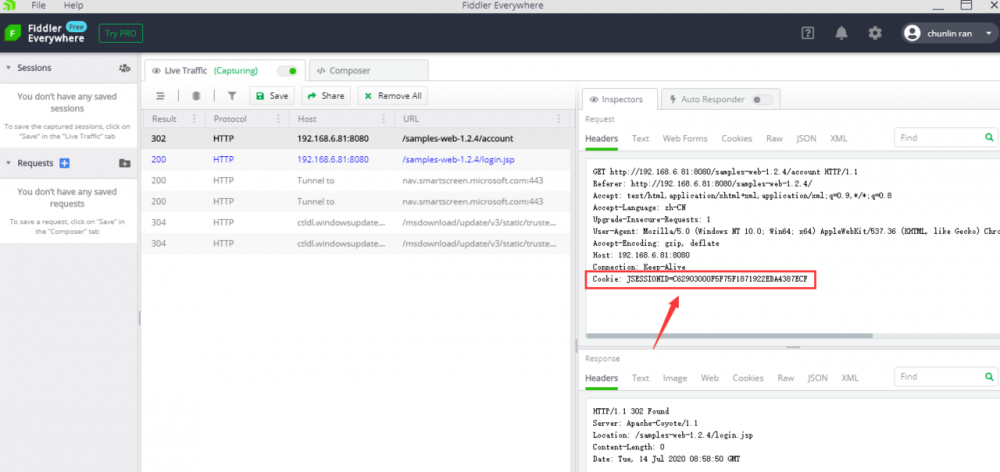
Task: Select the Request Headers tab
Action: pos(601,138)
